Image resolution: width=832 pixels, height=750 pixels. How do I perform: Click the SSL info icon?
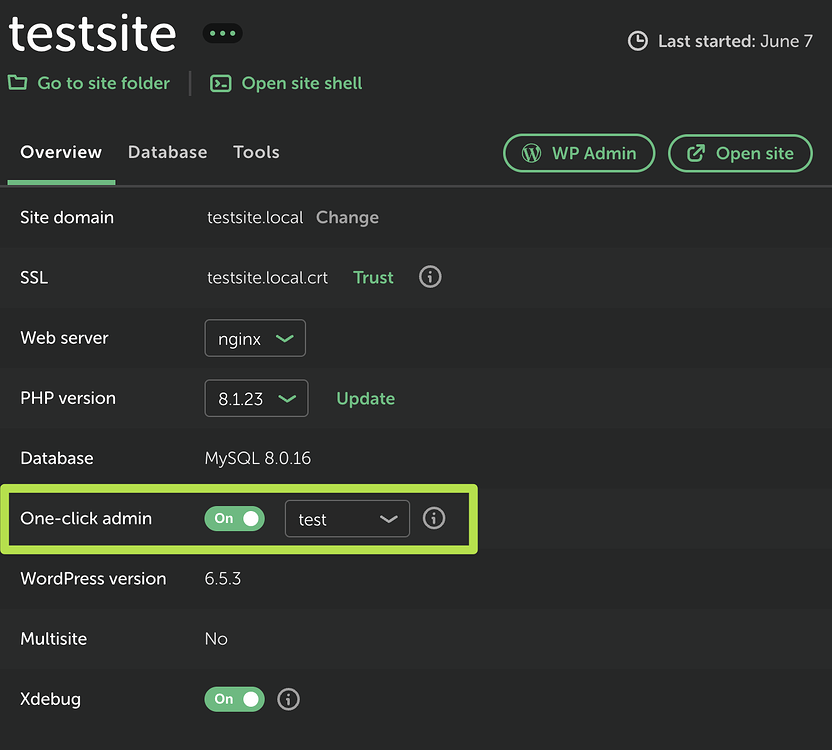430,277
